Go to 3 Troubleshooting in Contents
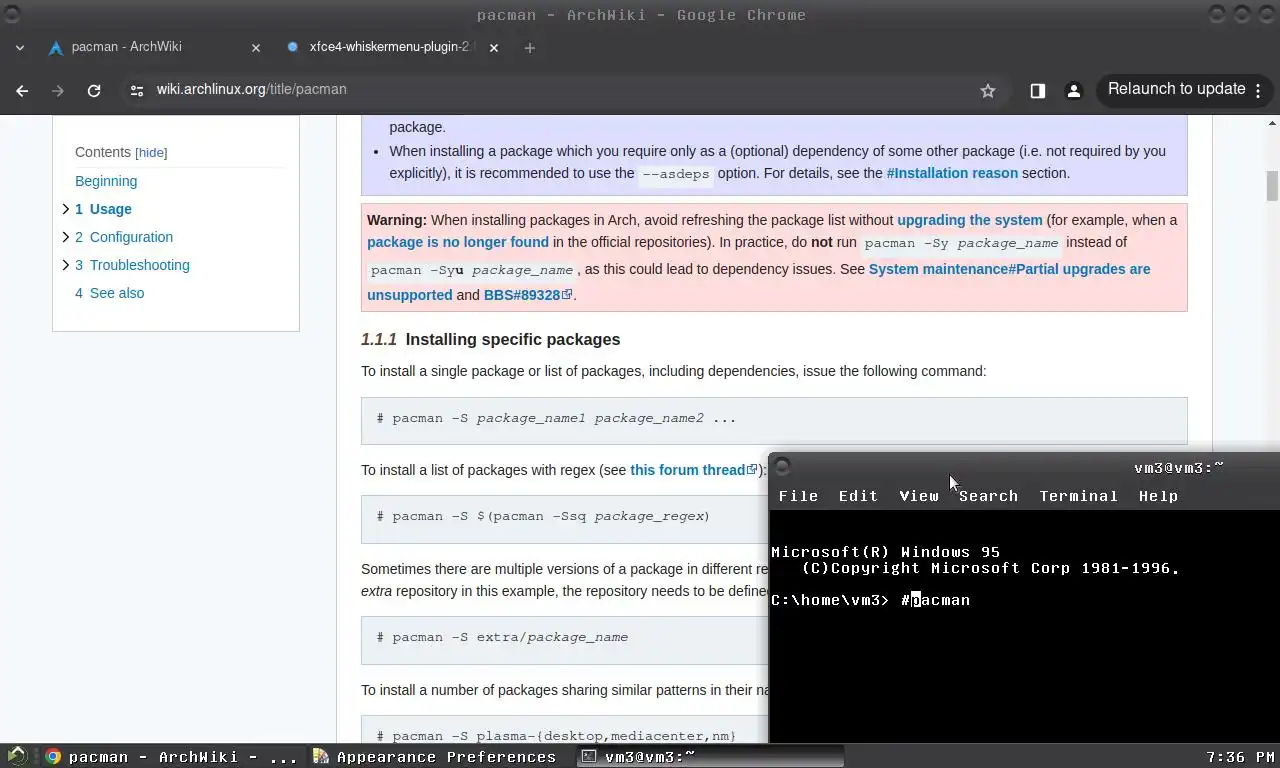The height and width of the screenshot is (768, 1280). 132,265
